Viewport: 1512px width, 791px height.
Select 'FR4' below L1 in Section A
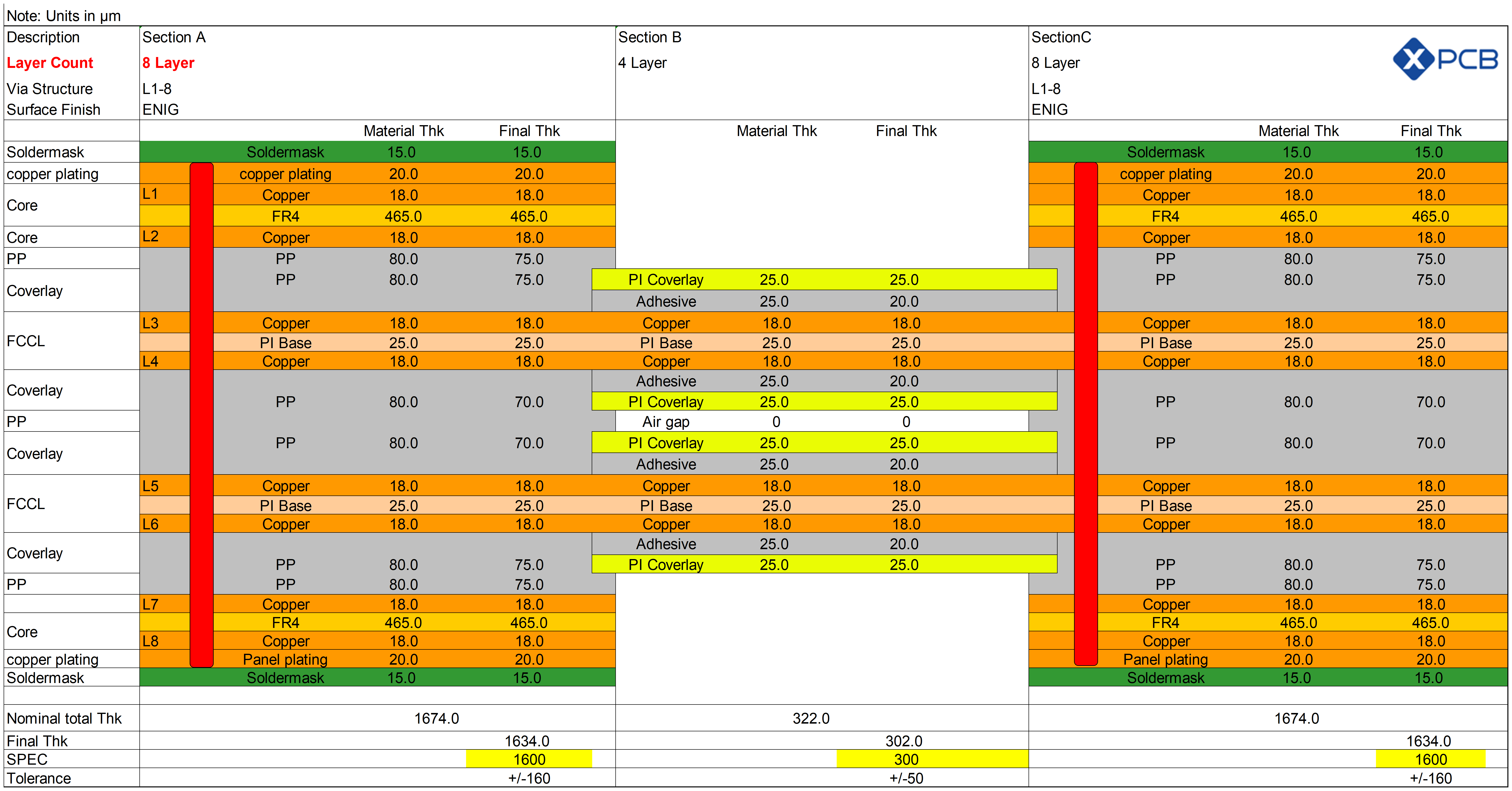point(285,216)
